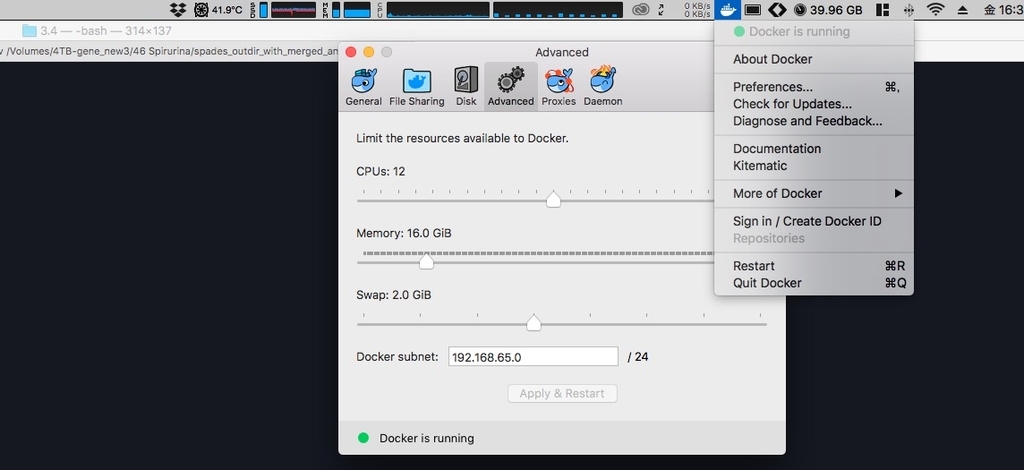Switch to the File Sharing pane
Viewport: 1024px width, 470px height.
tap(417, 87)
